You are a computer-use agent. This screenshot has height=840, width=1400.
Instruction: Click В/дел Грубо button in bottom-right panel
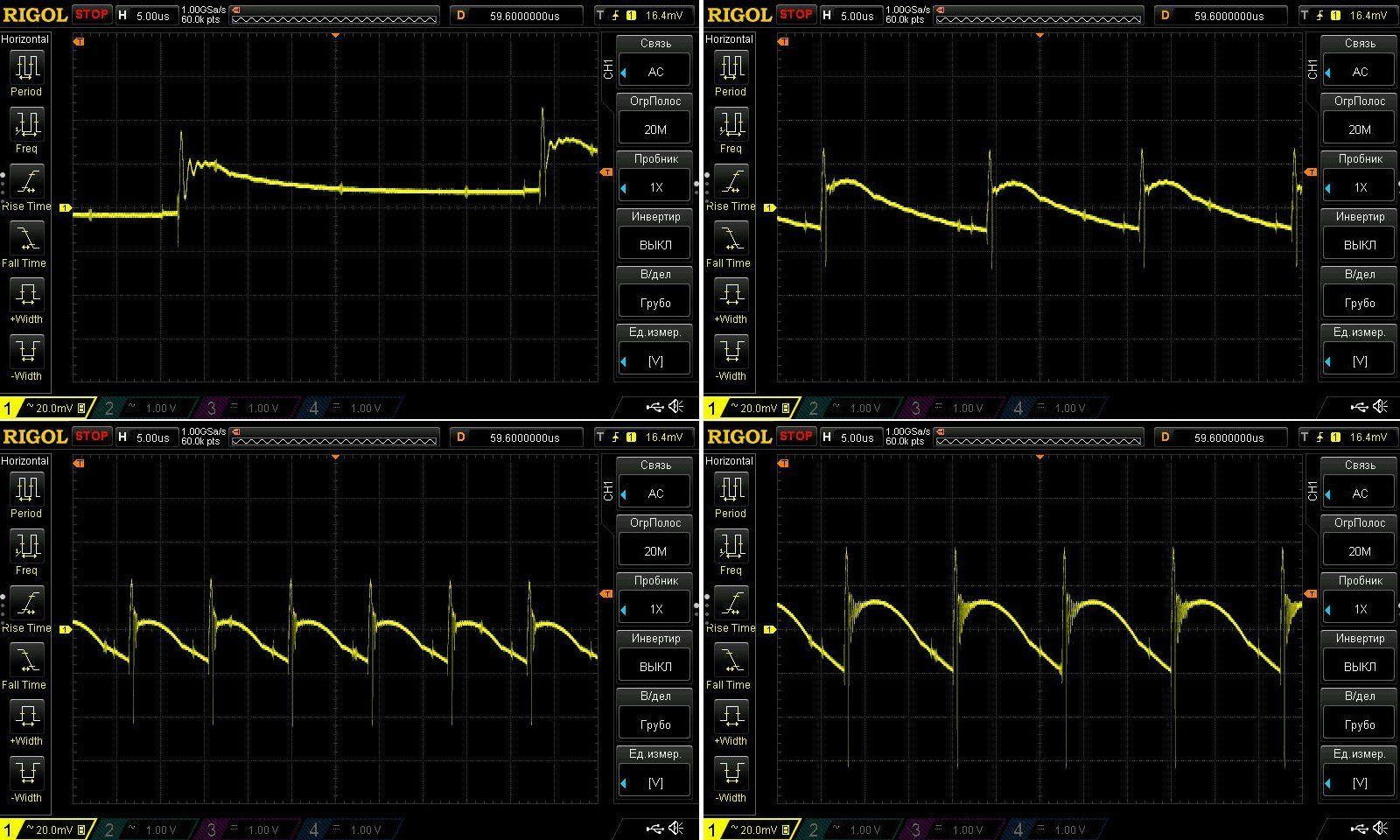tap(1360, 711)
